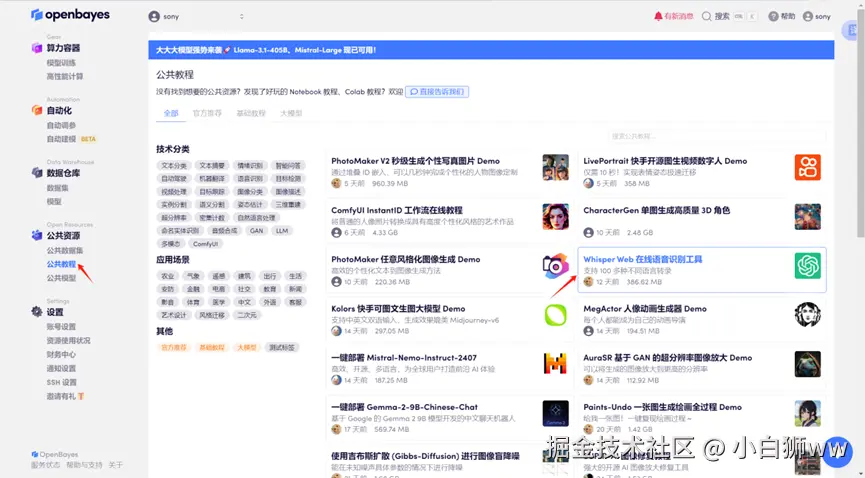Open 资源使用状况 in the sidebar
865x478 pixels.
(x=68, y=341)
